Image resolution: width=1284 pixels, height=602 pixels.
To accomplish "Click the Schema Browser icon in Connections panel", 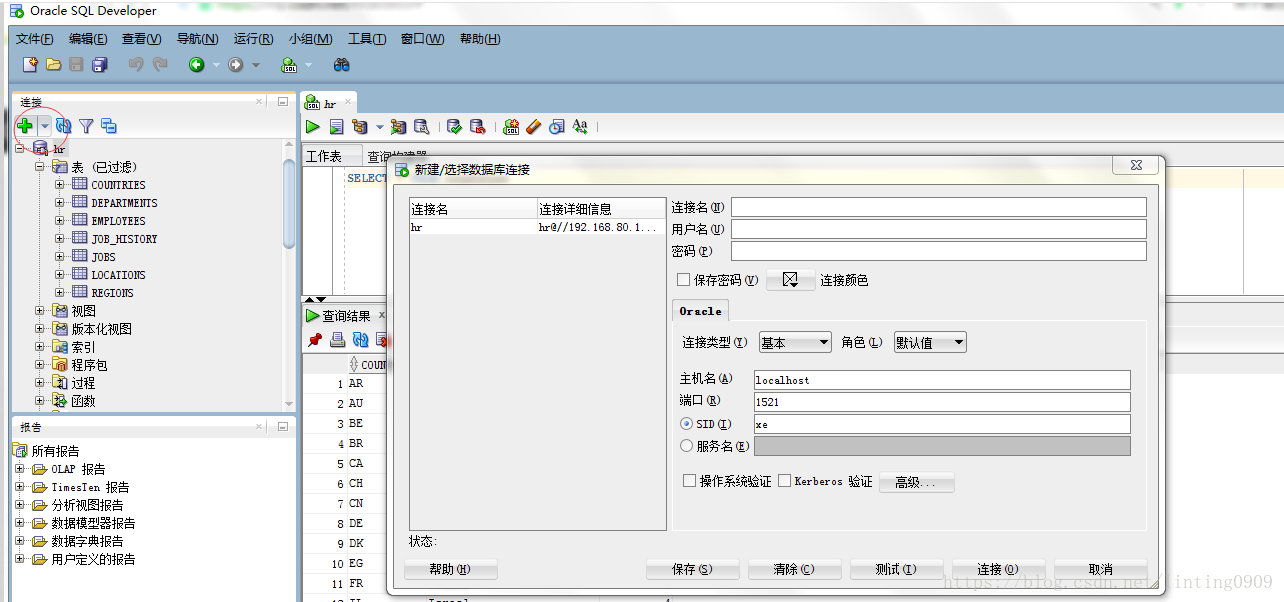I will (109, 126).
